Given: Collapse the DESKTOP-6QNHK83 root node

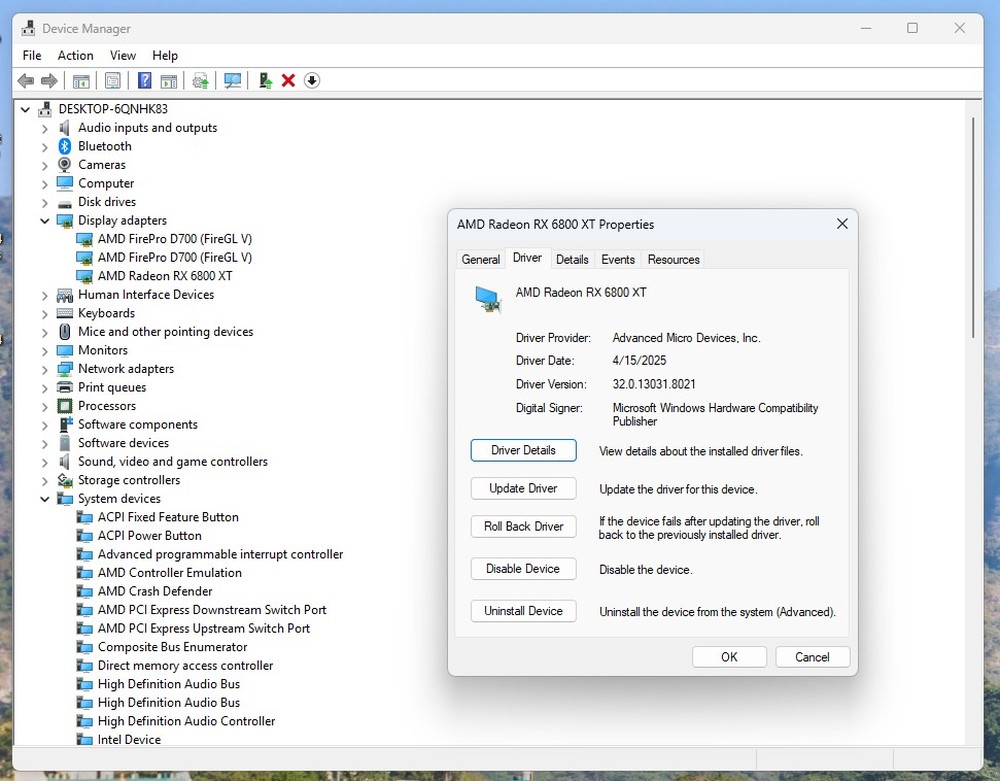Looking at the screenshot, I should 25,110.
